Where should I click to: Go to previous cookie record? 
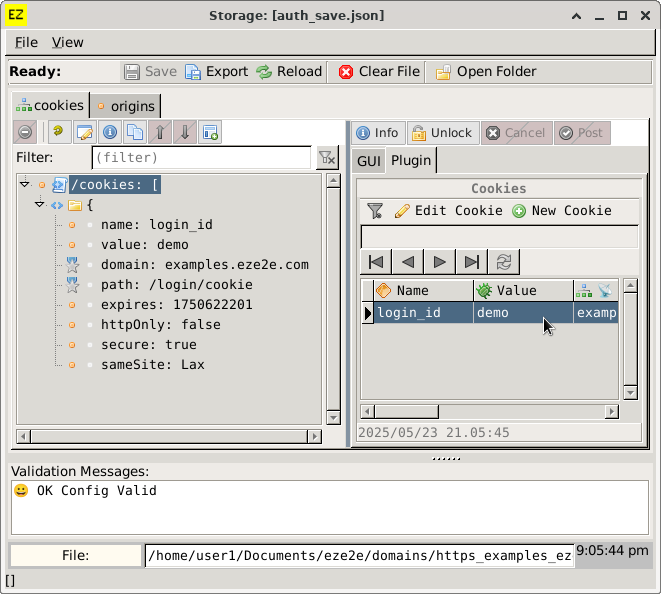[x=408, y=262]
